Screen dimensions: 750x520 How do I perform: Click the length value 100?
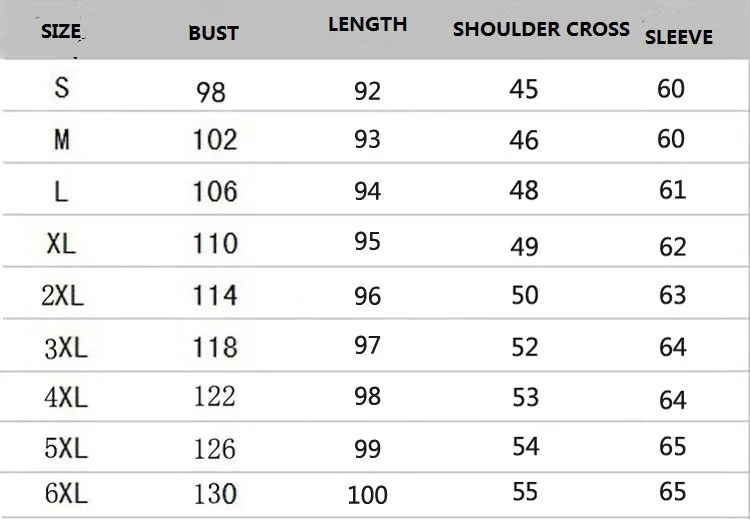[367, 495]
